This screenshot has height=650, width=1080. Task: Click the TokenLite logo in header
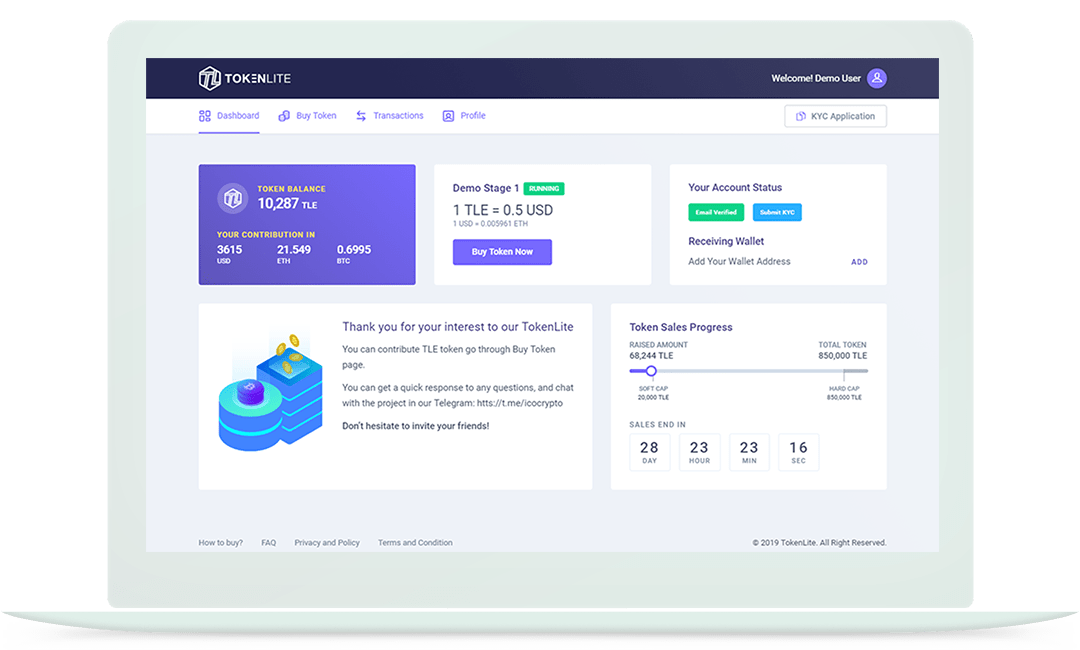tap(244, 78)
